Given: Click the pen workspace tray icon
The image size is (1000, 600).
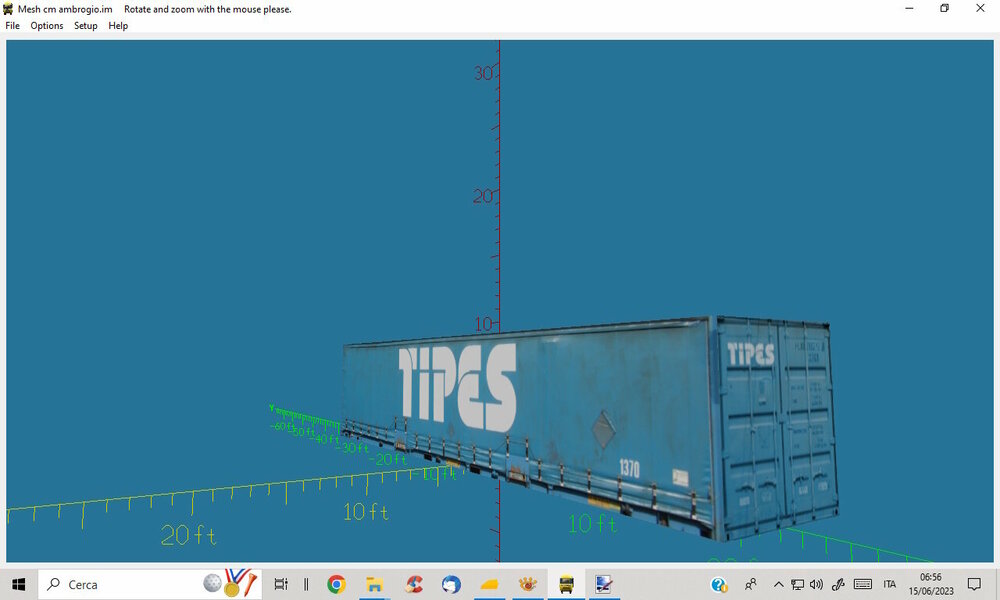Looking at the screenshot, I should [838, 584].
